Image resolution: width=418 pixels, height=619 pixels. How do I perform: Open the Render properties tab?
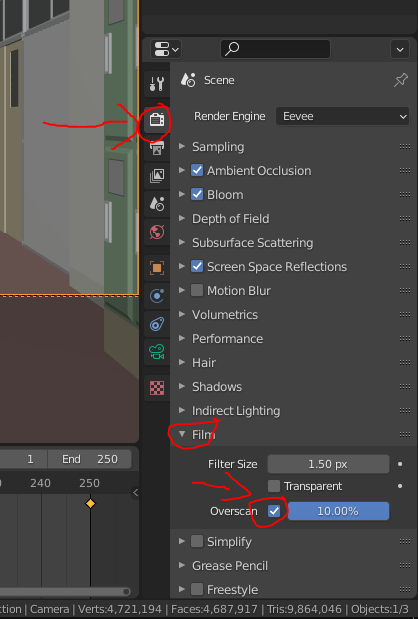[x=157, y=120]
